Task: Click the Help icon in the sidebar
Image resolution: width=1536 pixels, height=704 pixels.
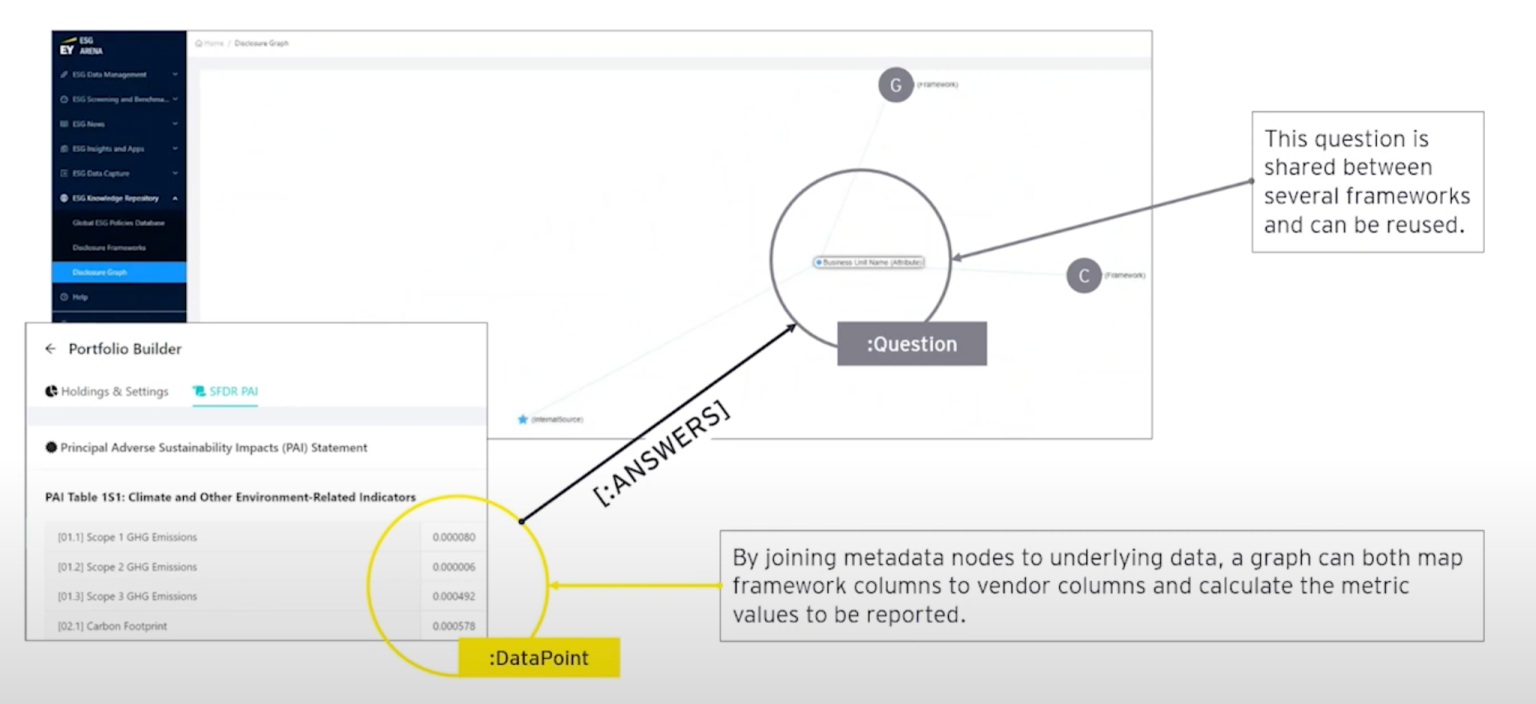Action: pyautogui.click(x=62, y=296)
